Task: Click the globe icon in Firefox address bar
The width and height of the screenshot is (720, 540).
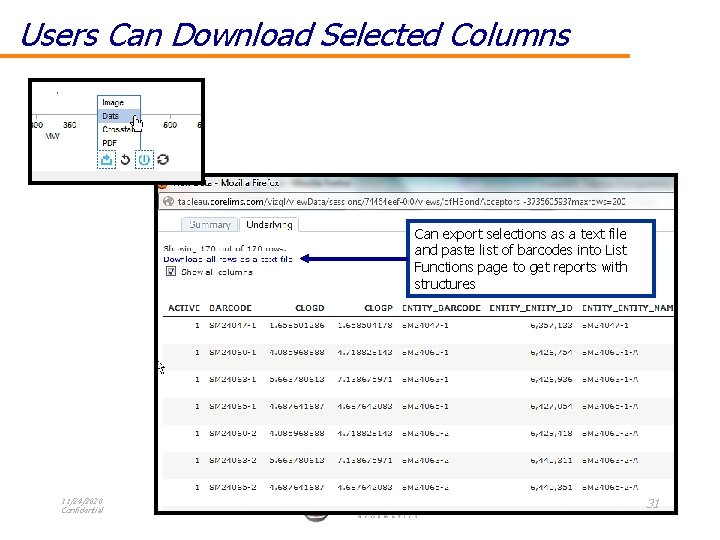Action: tap(168, 202)
